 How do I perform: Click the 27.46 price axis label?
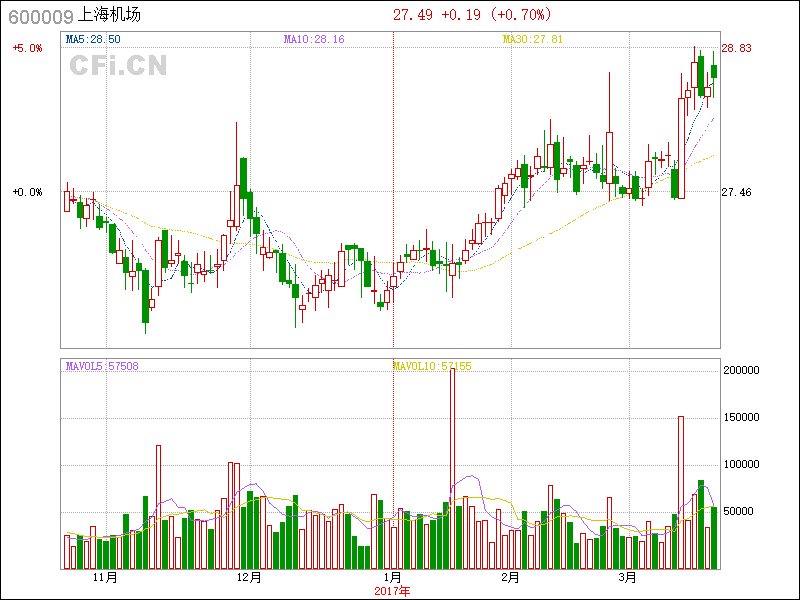pos(737,192)
